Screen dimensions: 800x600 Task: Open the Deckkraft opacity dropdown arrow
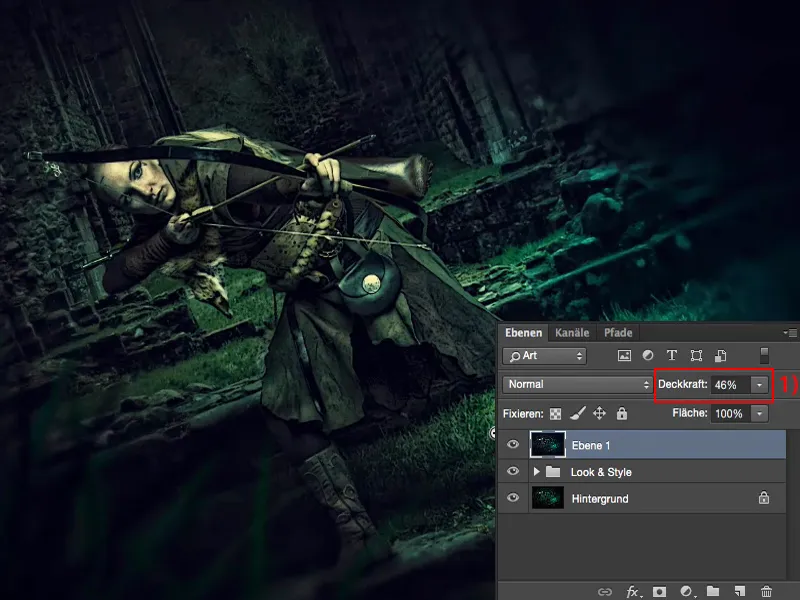point(759,385)
